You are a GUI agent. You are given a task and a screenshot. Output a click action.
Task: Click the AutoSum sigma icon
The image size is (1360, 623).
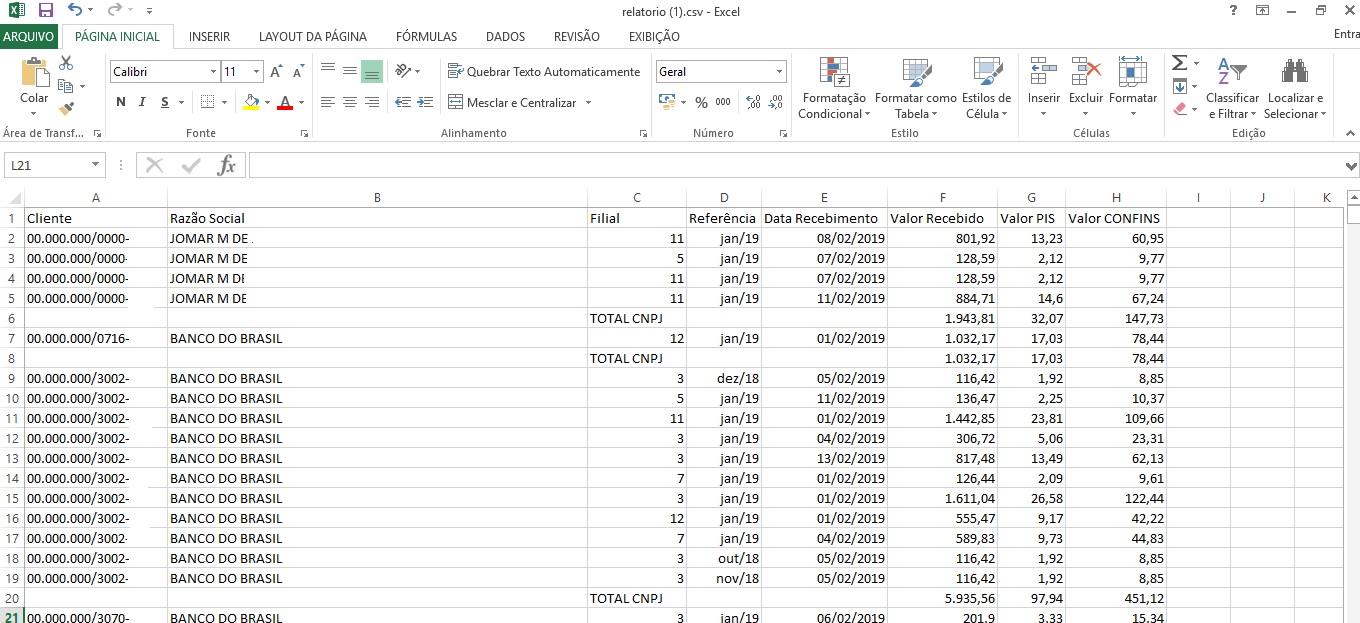1180,63
